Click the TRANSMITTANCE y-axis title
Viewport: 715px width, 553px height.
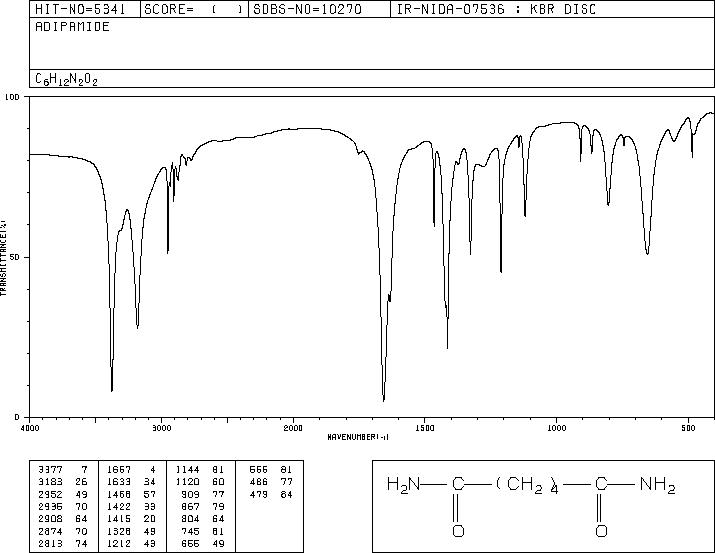[3, 258]
